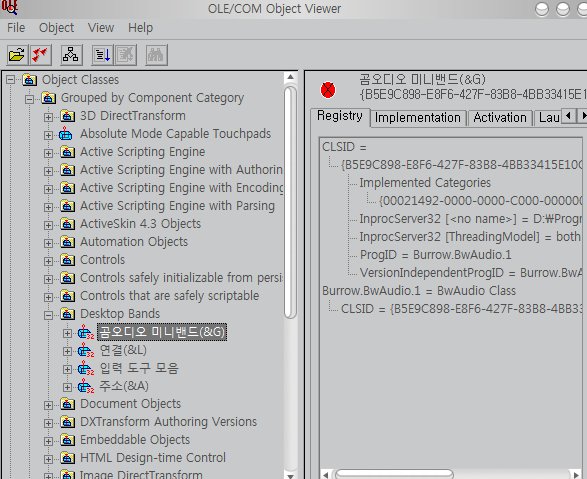The image size is (587, 479).
Task: Click the Desktop Bands folder icon
Action: click(67, 314)
